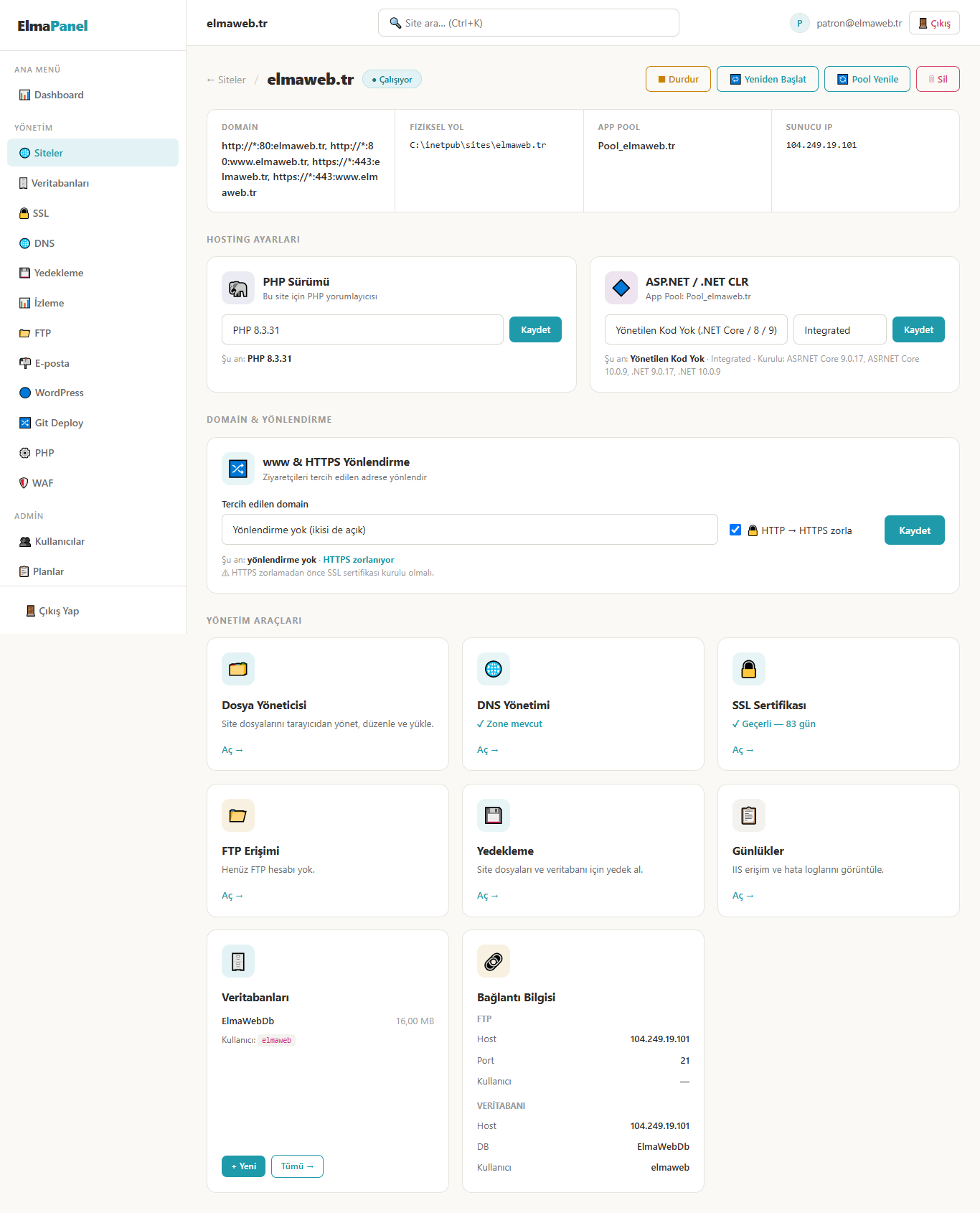Click the Kullanıcılar people icon
Image resolution: width=980 pixels, height=1213 pixels.
25,541
